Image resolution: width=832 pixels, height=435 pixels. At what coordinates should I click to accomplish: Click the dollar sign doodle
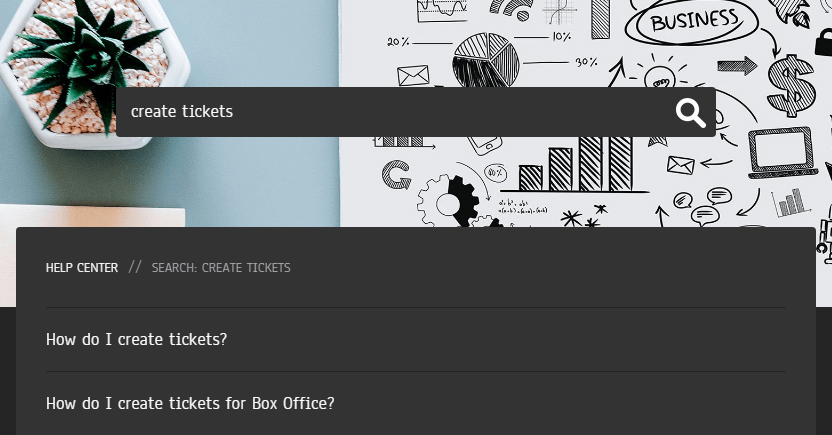(790, 85)
